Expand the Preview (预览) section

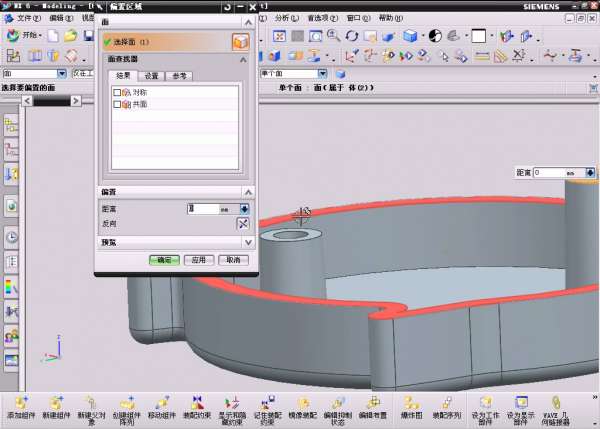pyautogui.click(x=243, y=242)
